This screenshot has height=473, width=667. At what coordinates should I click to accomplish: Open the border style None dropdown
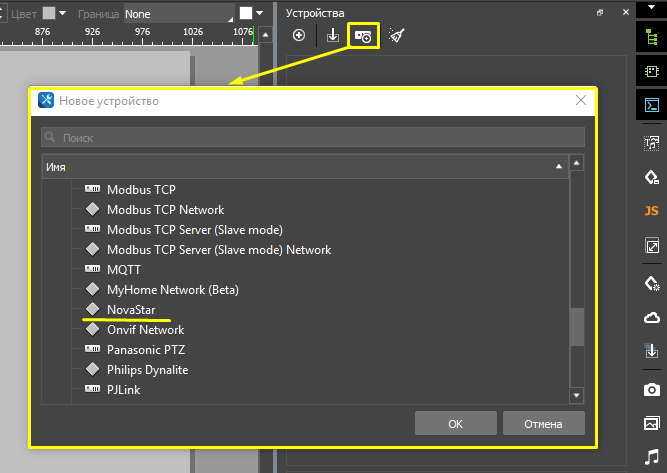coord(178,14)
